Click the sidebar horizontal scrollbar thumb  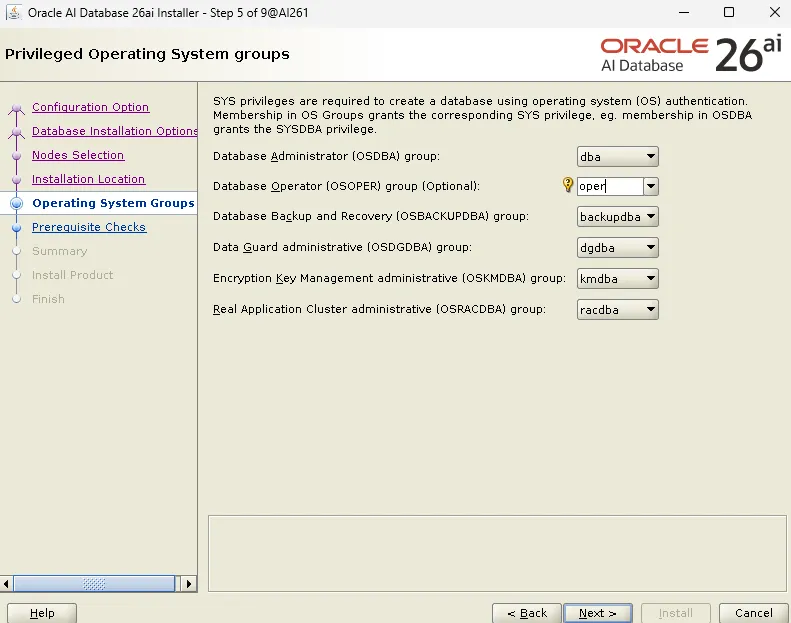pyautogui.click(x=94, y=584)
